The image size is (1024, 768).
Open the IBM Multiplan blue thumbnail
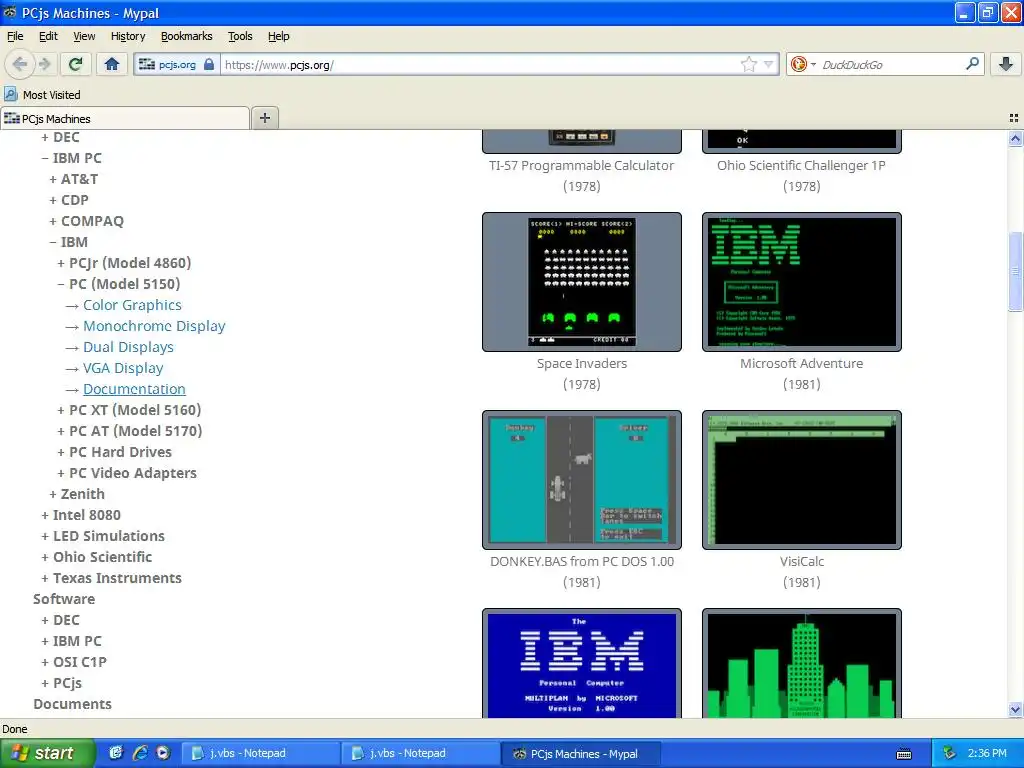(x=582, y=664)
